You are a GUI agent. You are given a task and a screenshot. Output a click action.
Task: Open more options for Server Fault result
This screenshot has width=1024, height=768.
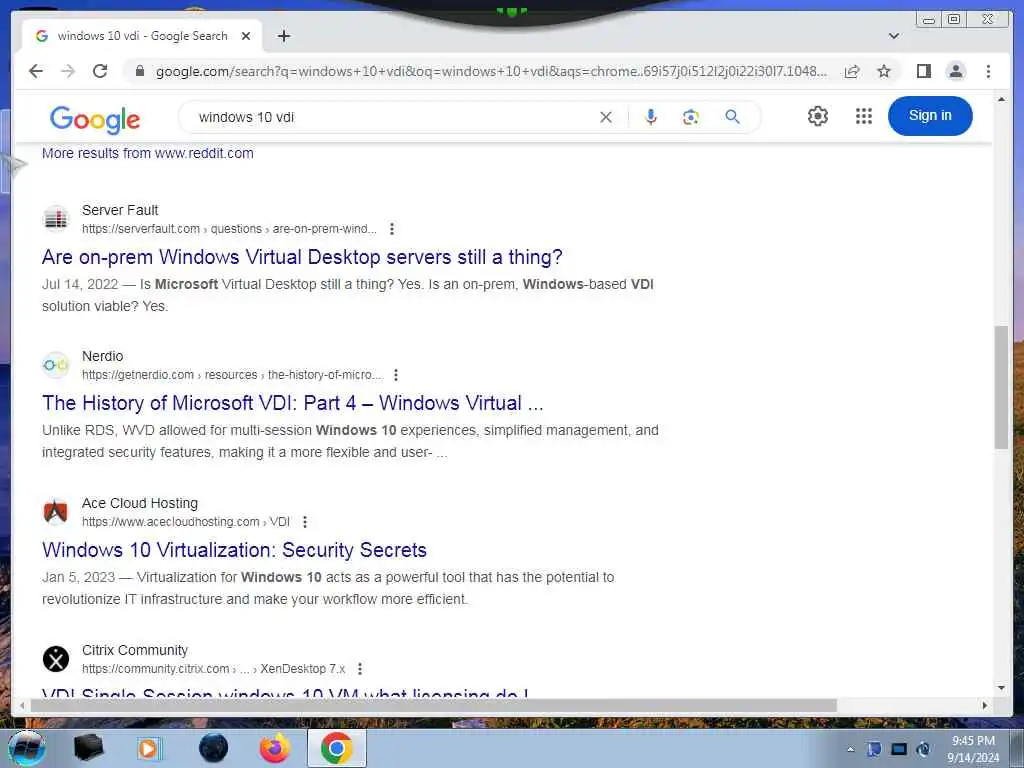391,229
